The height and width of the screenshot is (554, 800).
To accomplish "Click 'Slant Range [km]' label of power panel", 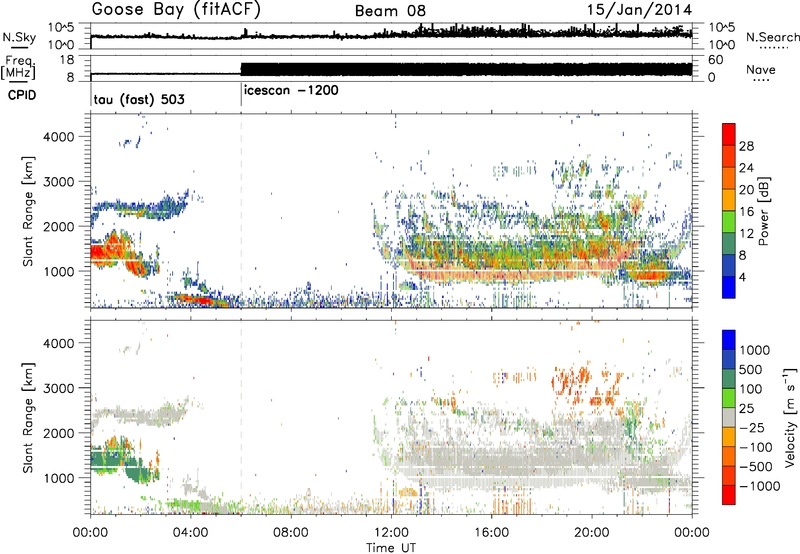I will pyautogui.click(x=28, y=211).
